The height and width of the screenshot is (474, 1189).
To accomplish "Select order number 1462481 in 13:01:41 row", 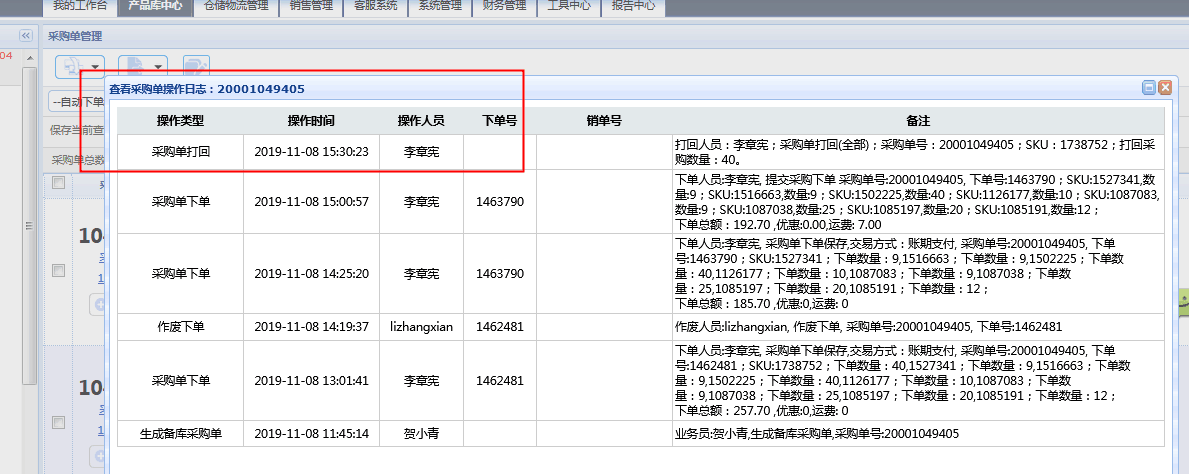I will [500, 381].
